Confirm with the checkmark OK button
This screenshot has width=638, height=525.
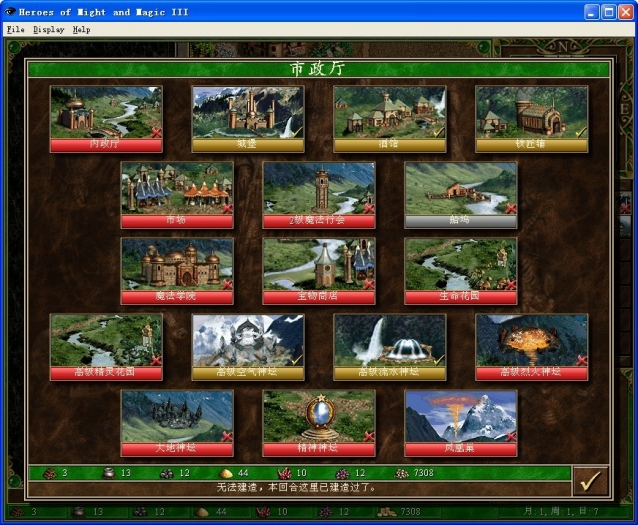point(590,481)
